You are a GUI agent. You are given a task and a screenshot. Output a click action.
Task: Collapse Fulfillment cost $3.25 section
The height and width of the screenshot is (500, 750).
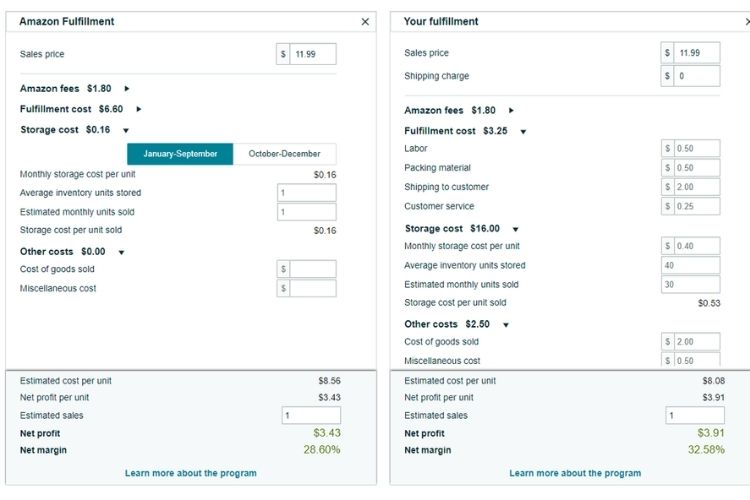tap(523, 131)
